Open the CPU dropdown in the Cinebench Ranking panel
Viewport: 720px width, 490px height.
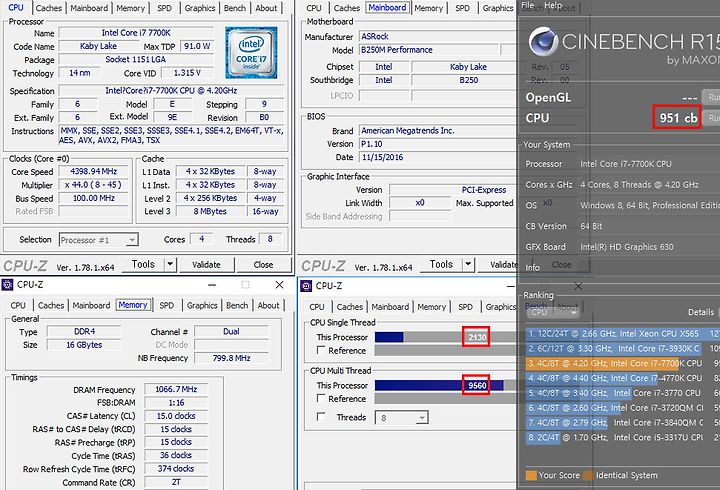pyautogui.click(x=553, y=312)
